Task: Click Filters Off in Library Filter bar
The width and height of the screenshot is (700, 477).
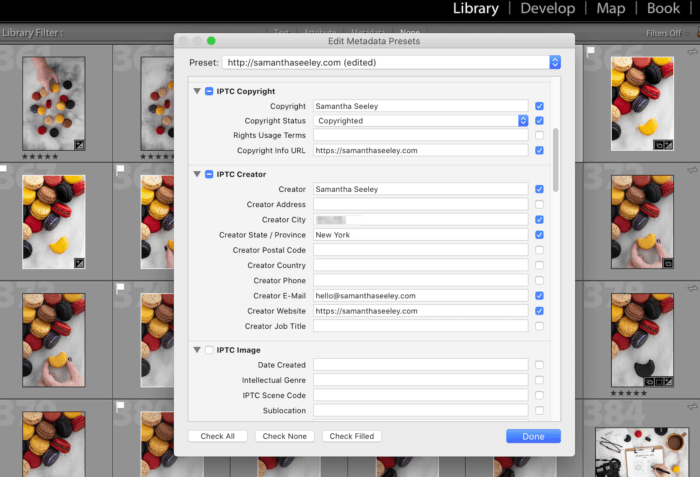Action: (663, 33)
